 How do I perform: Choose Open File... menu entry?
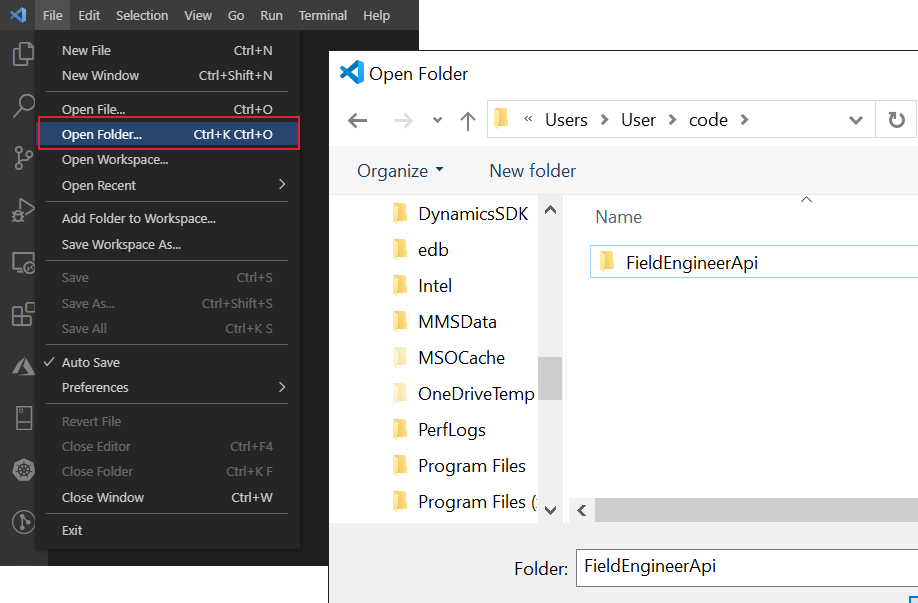click(167, 109)
